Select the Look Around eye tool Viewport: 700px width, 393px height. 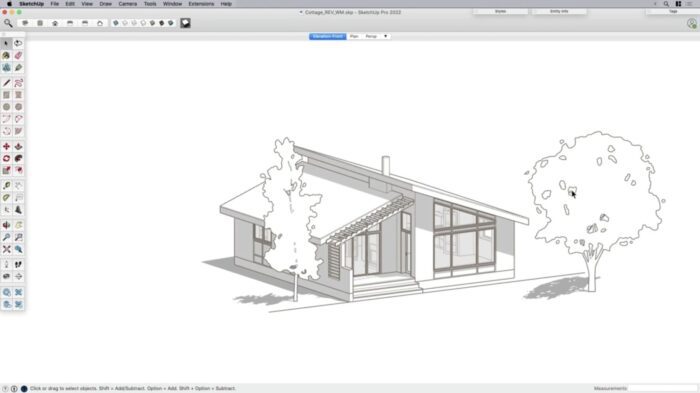click(6, 276)
